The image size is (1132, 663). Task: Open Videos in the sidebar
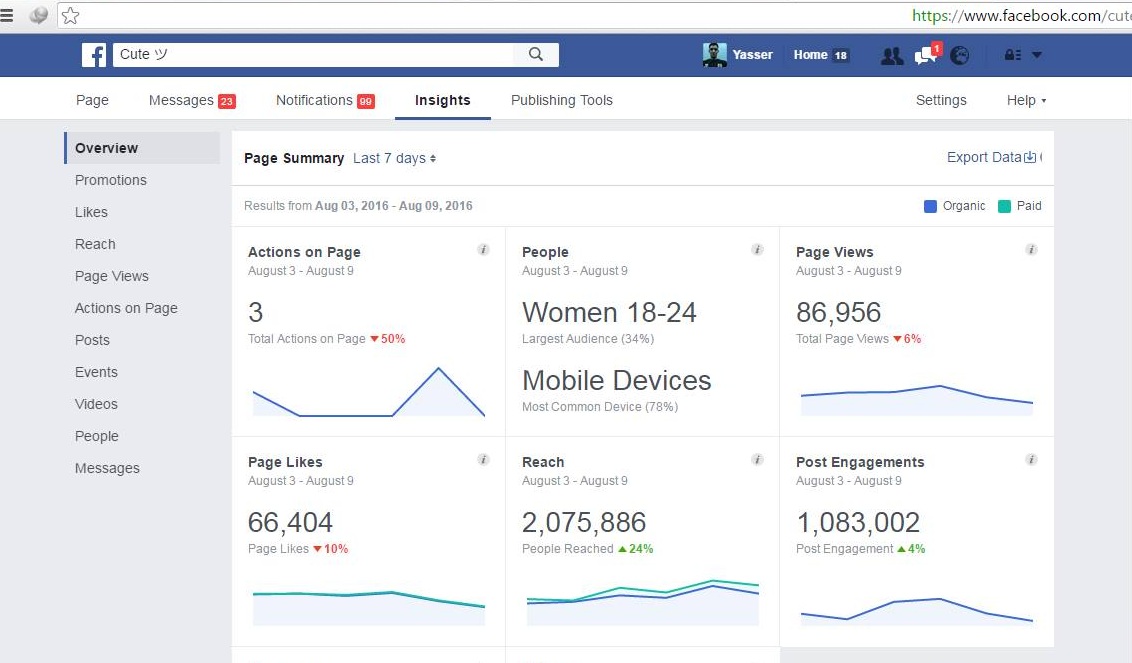click(96, 404)
